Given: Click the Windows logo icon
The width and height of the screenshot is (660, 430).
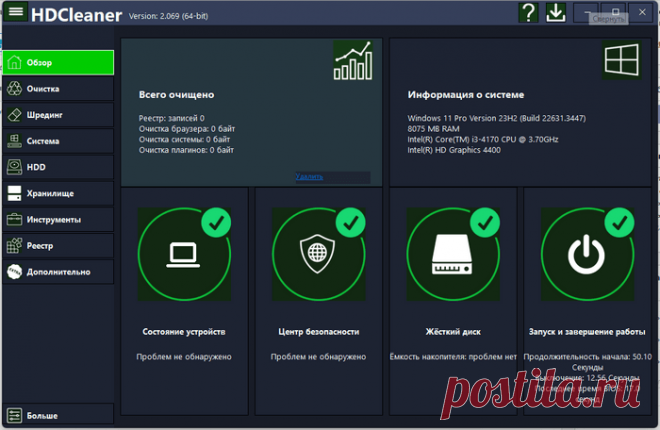Looking at the screenshot, I should [622, 60].
